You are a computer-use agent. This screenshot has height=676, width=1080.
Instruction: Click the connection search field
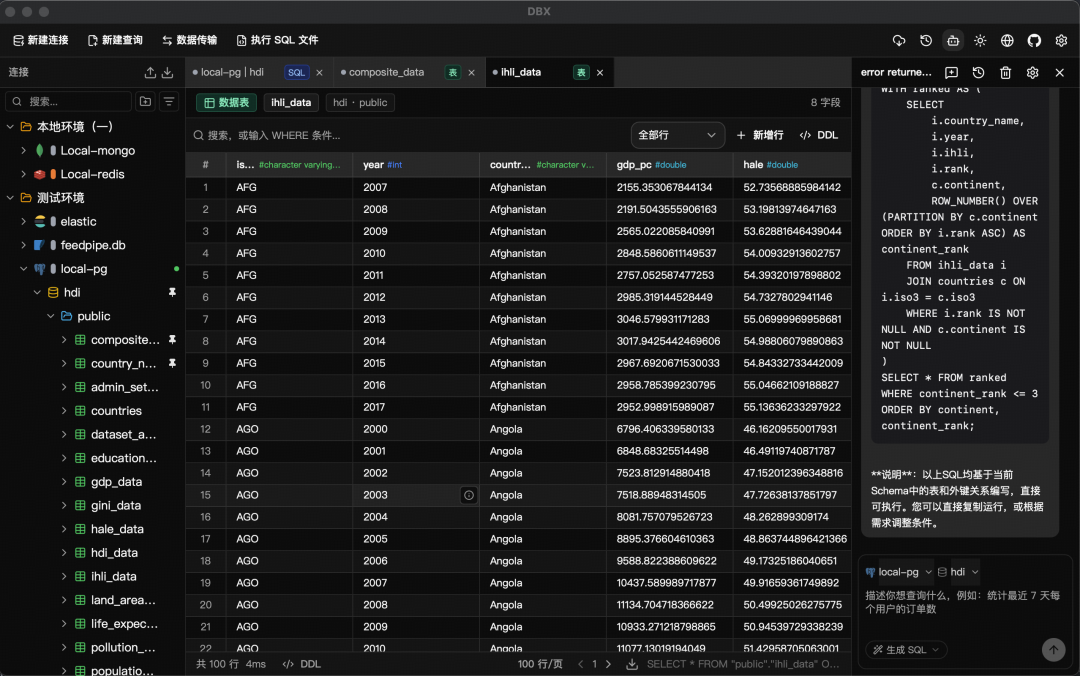point(69,102)
